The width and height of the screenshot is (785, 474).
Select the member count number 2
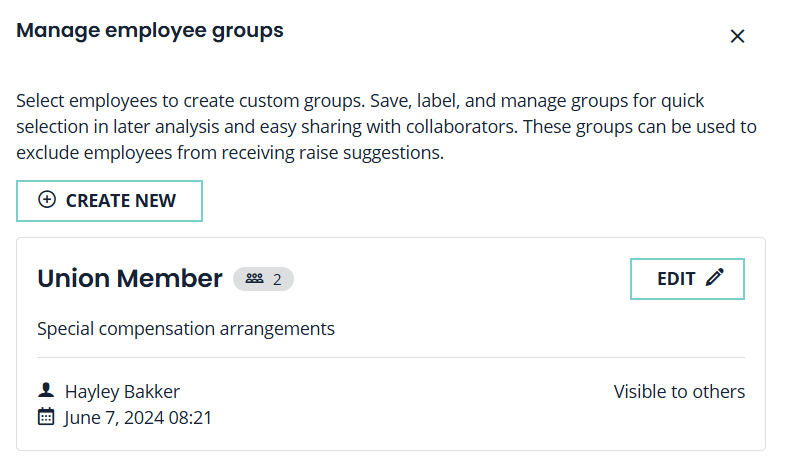coord(277,279)
